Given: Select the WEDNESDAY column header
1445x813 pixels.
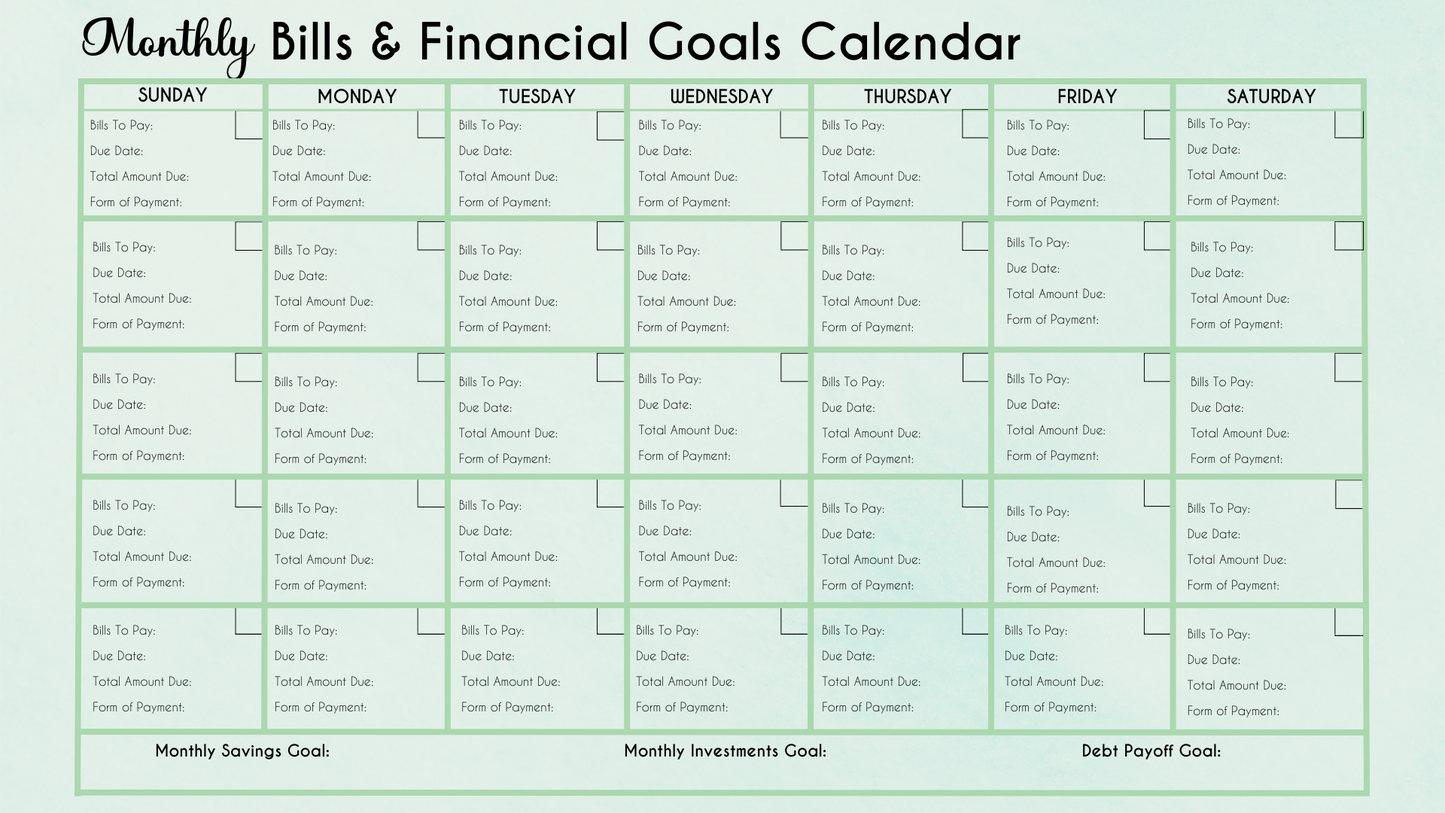Looking at the screenshot, I should [x=721, y=96].
